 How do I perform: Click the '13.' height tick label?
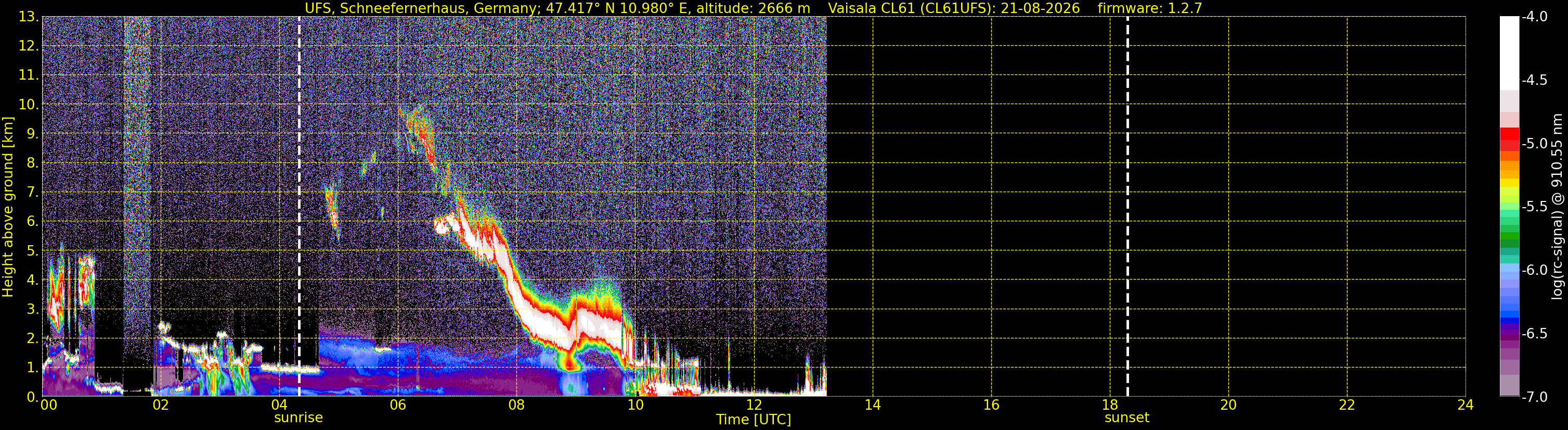(29, 17)
